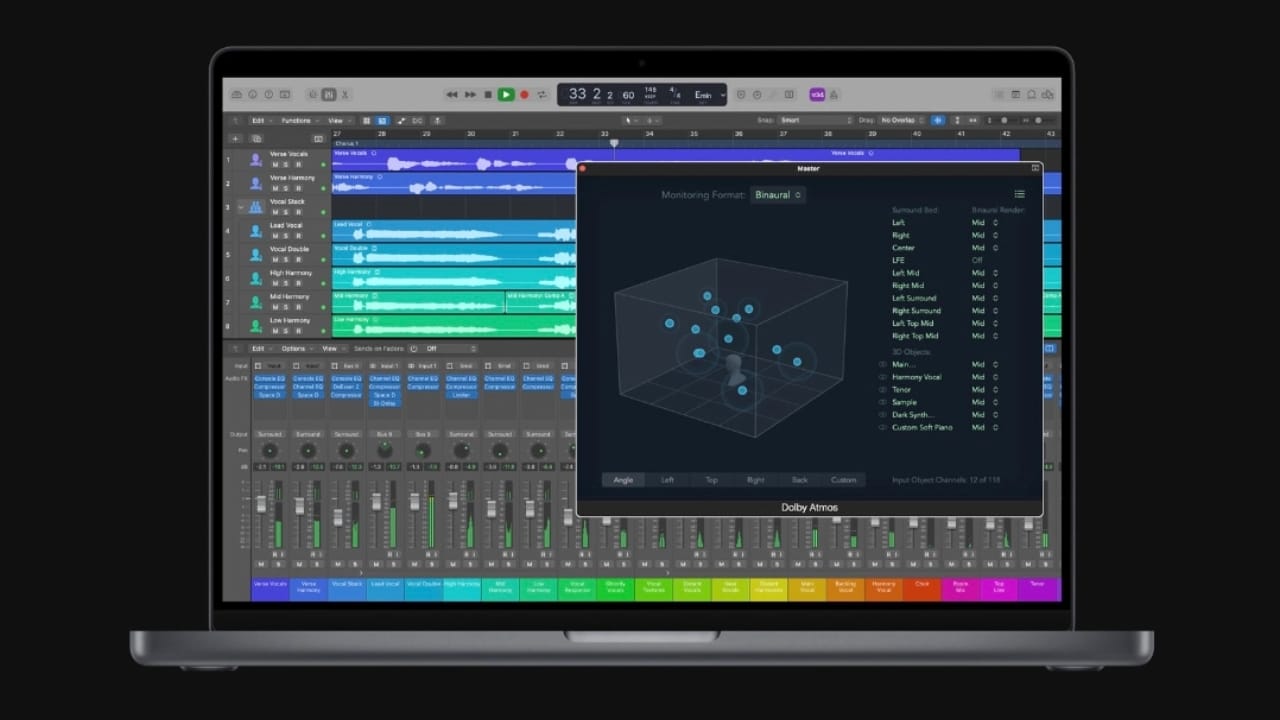
Task: Open Editors with the scissors icon
Action: (x=345, y=94)
